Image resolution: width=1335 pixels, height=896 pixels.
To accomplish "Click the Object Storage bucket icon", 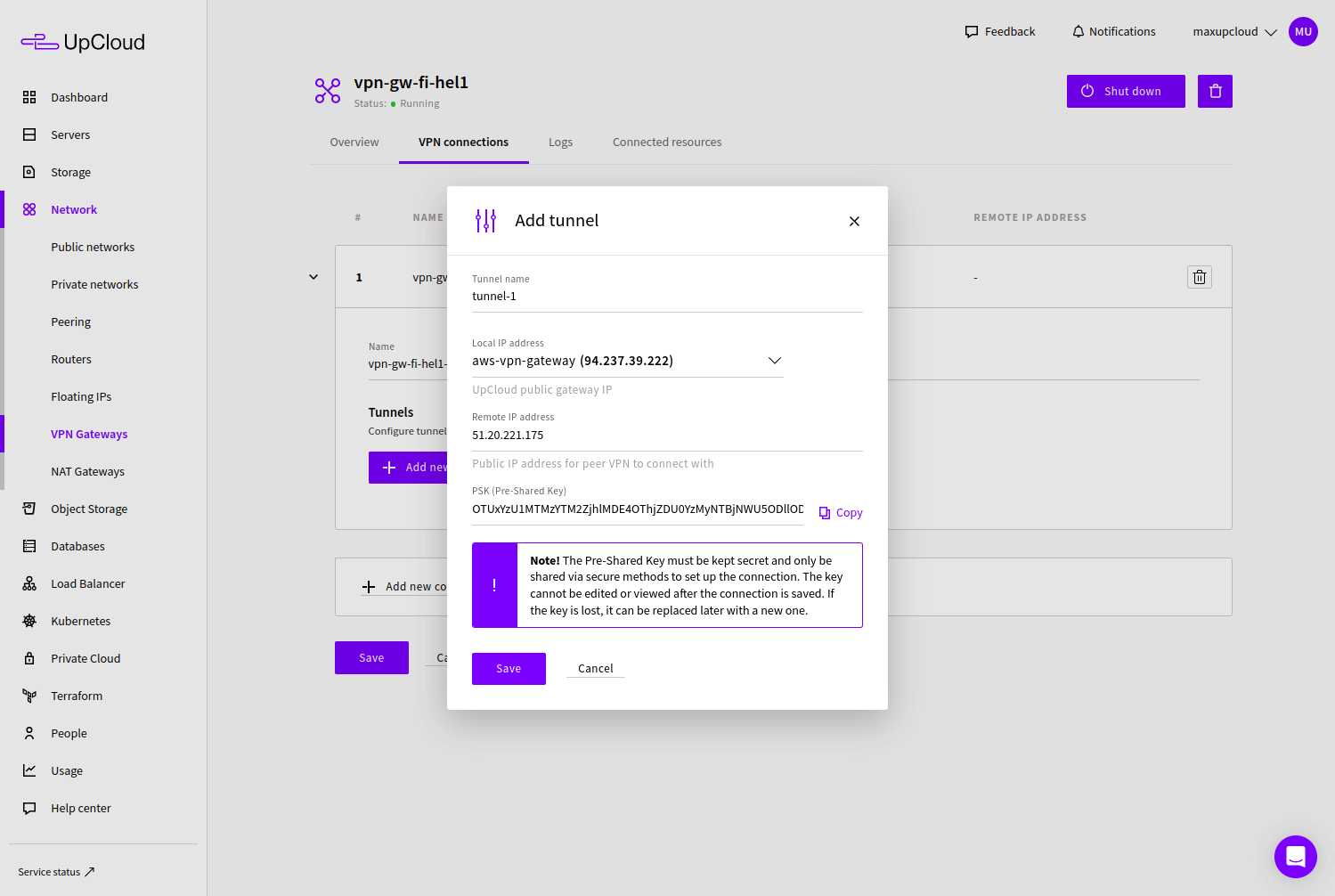I will point(29,509).
